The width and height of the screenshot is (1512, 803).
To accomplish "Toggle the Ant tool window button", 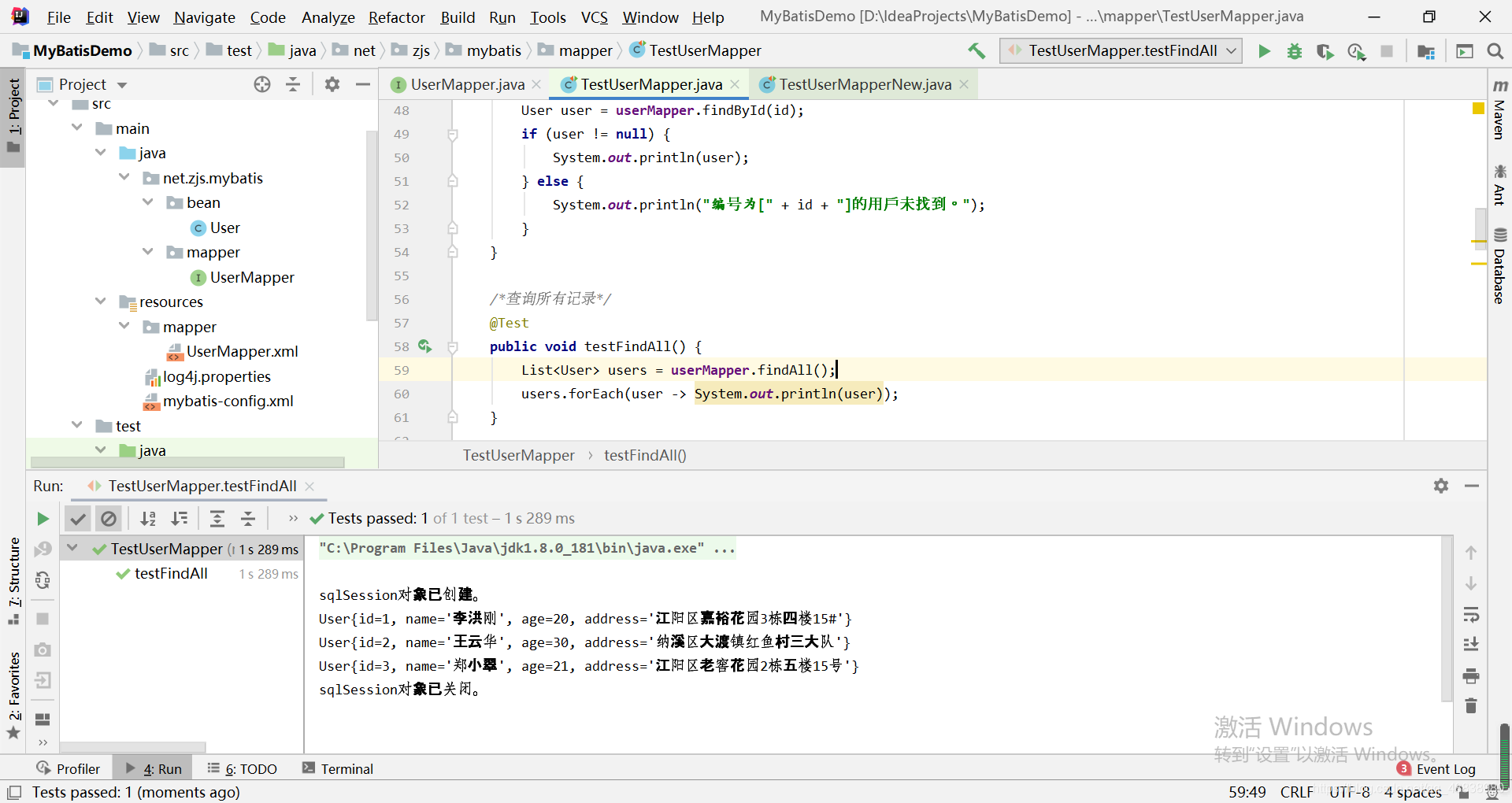I will 1499,184.
